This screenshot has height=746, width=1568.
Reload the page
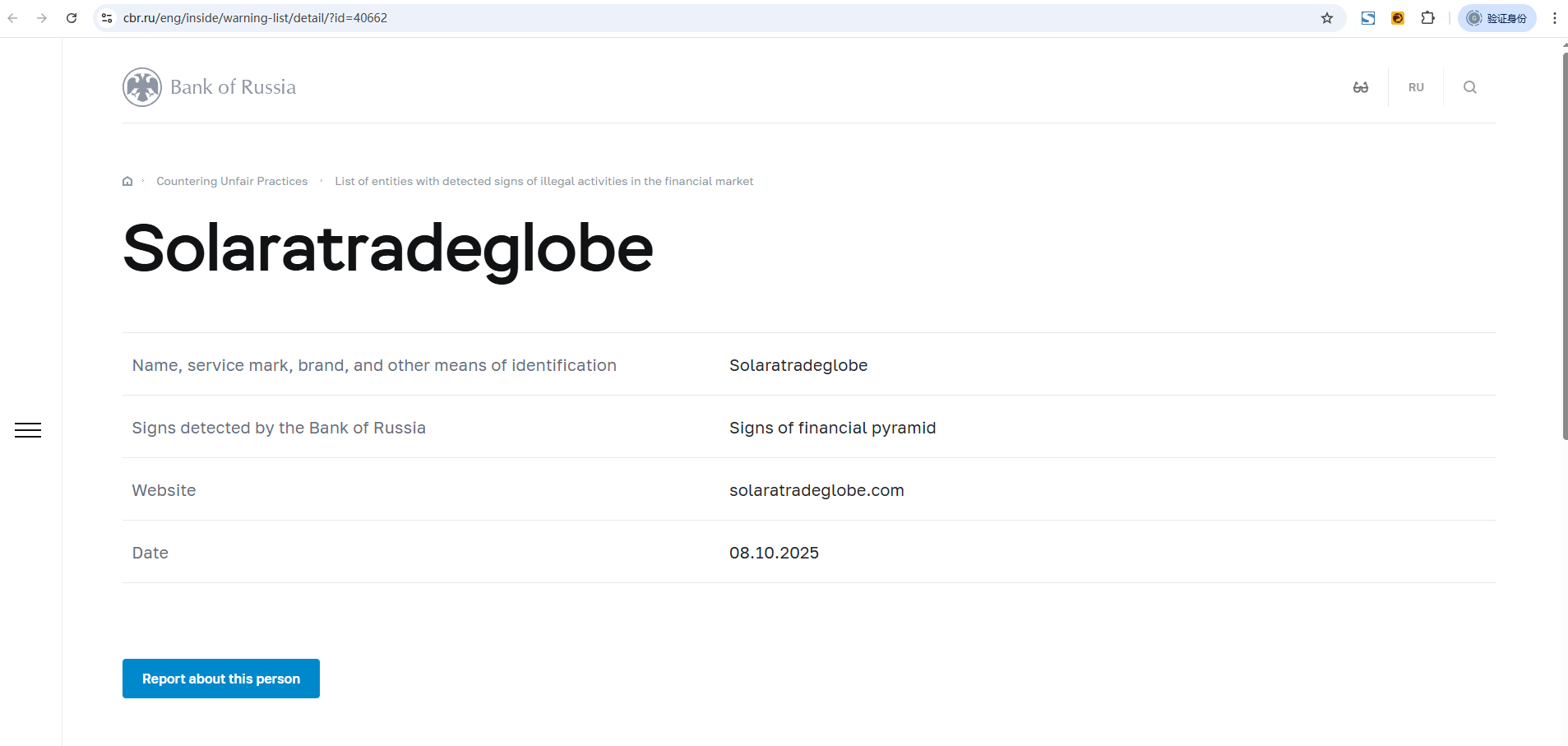[x=72, y=18]
